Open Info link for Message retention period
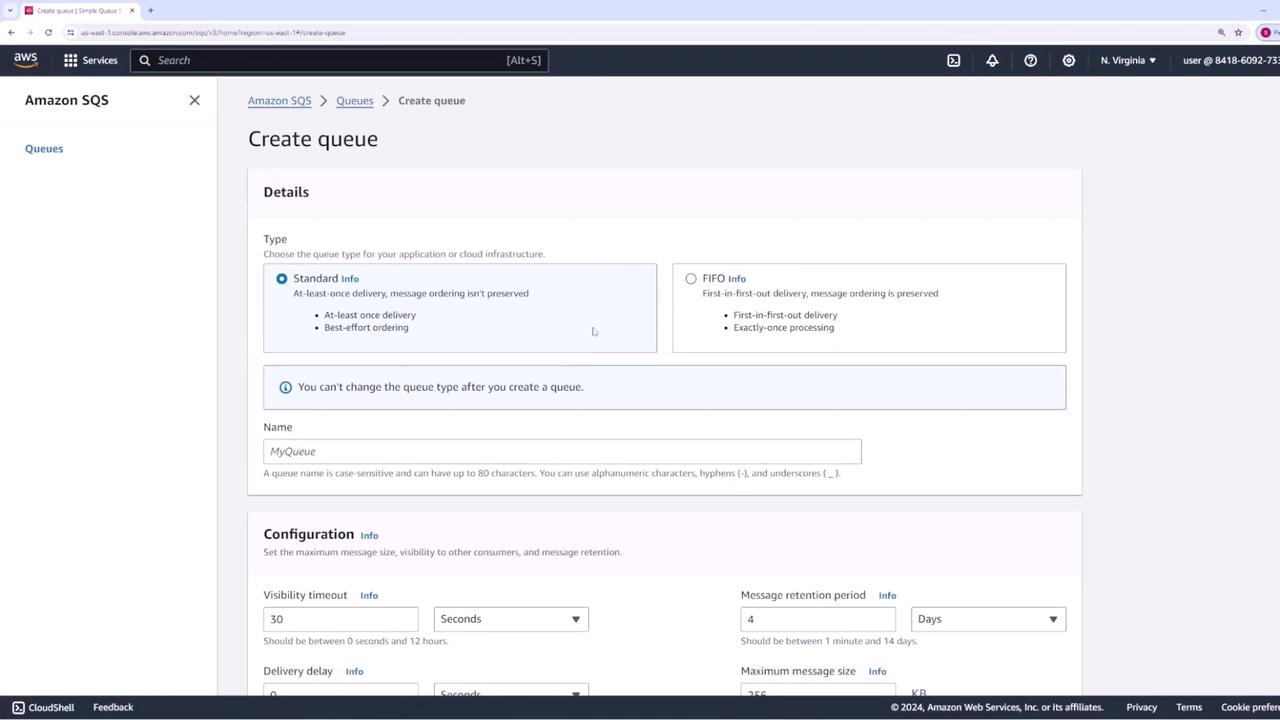The height and width of the screenshot is (720, 1280). (887, 595)
